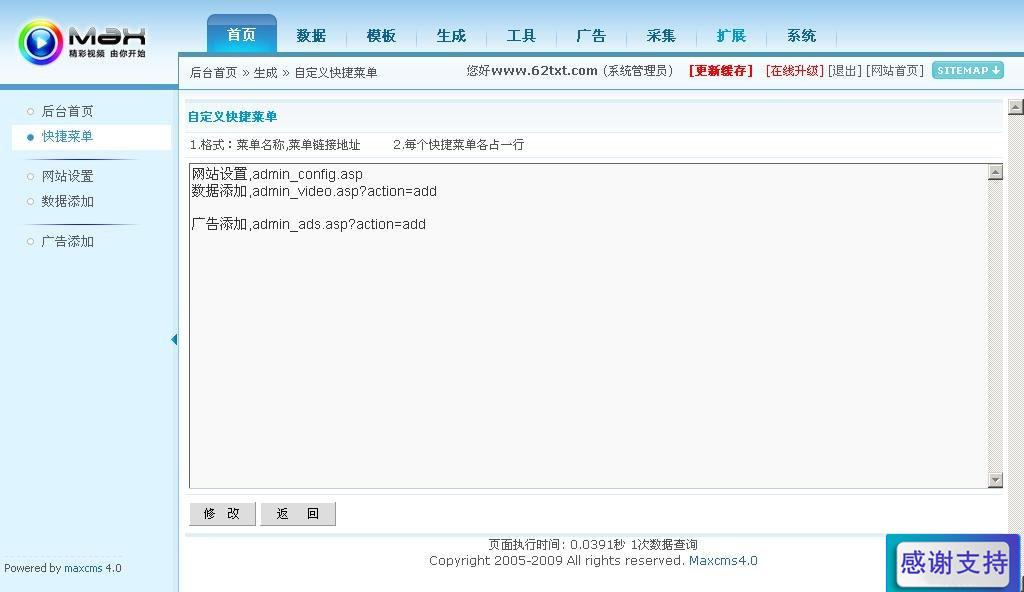Click the 广告添加,admin_ads.asp?action=add line
Image resolution: width=1024 pixels, height=592 pixels.
click(x=308, y=224)
